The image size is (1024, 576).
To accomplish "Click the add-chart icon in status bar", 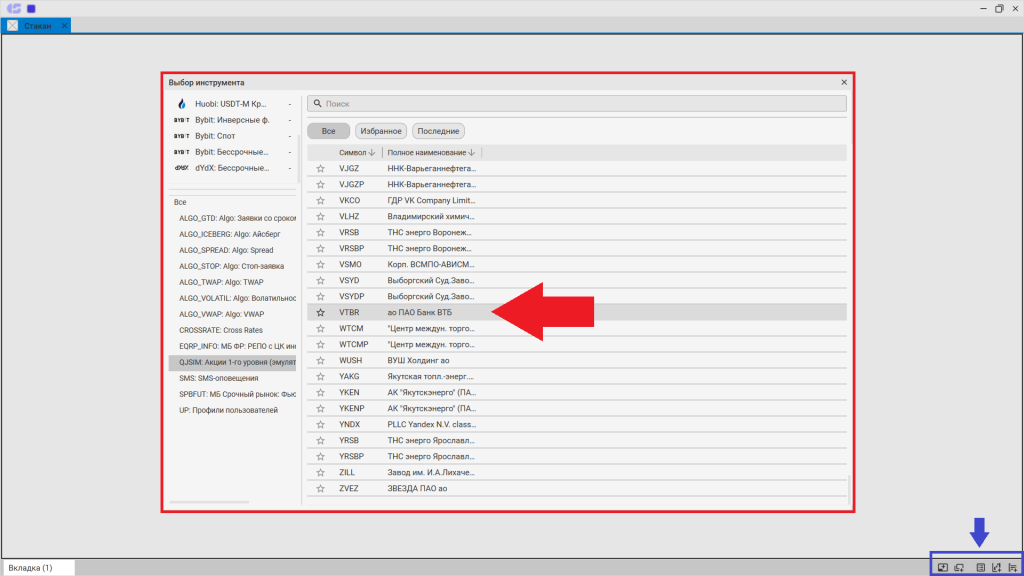I will coord(996,567).
